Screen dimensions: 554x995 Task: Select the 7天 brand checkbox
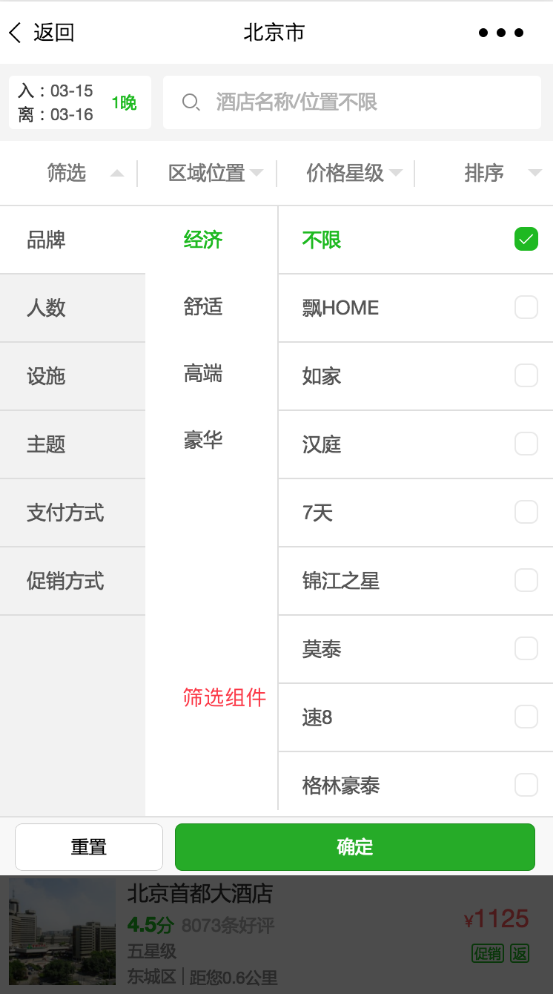pyautogui.click(x=526, y=511)
